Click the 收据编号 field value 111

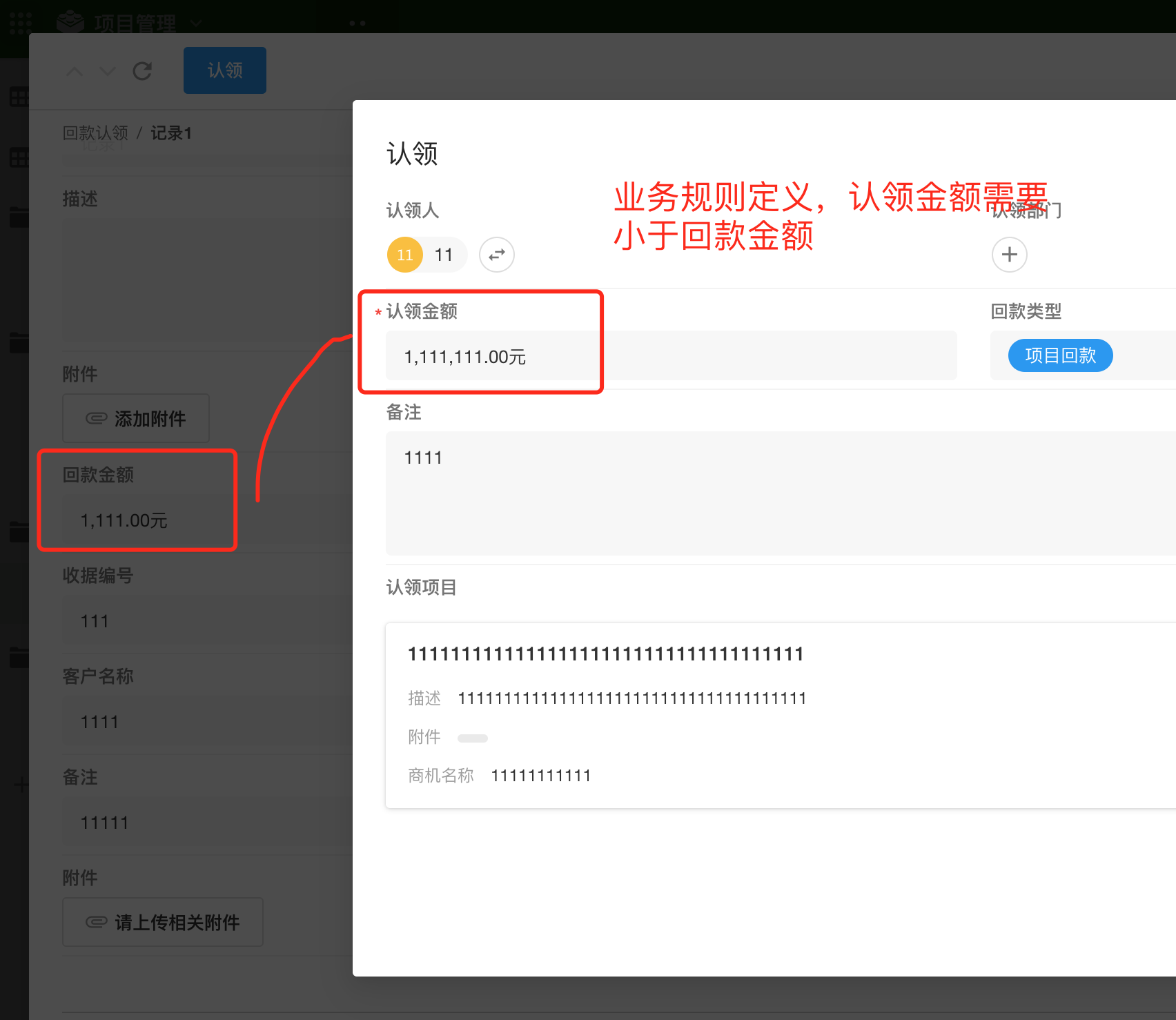(x=95, y=621)
